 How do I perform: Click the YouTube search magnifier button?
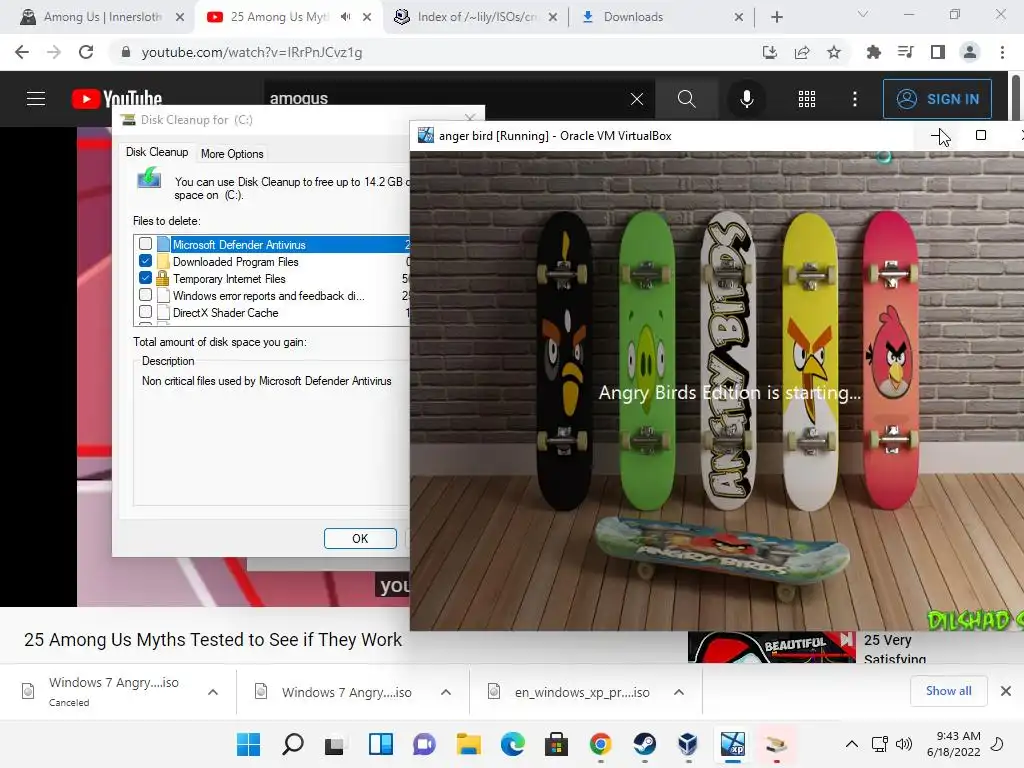point(686,99)
